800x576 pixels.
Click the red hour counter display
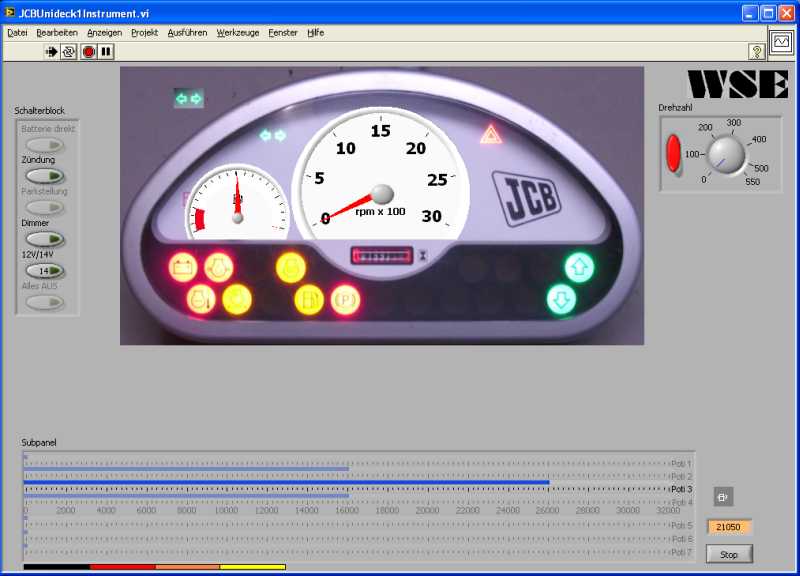coord(382,256)
